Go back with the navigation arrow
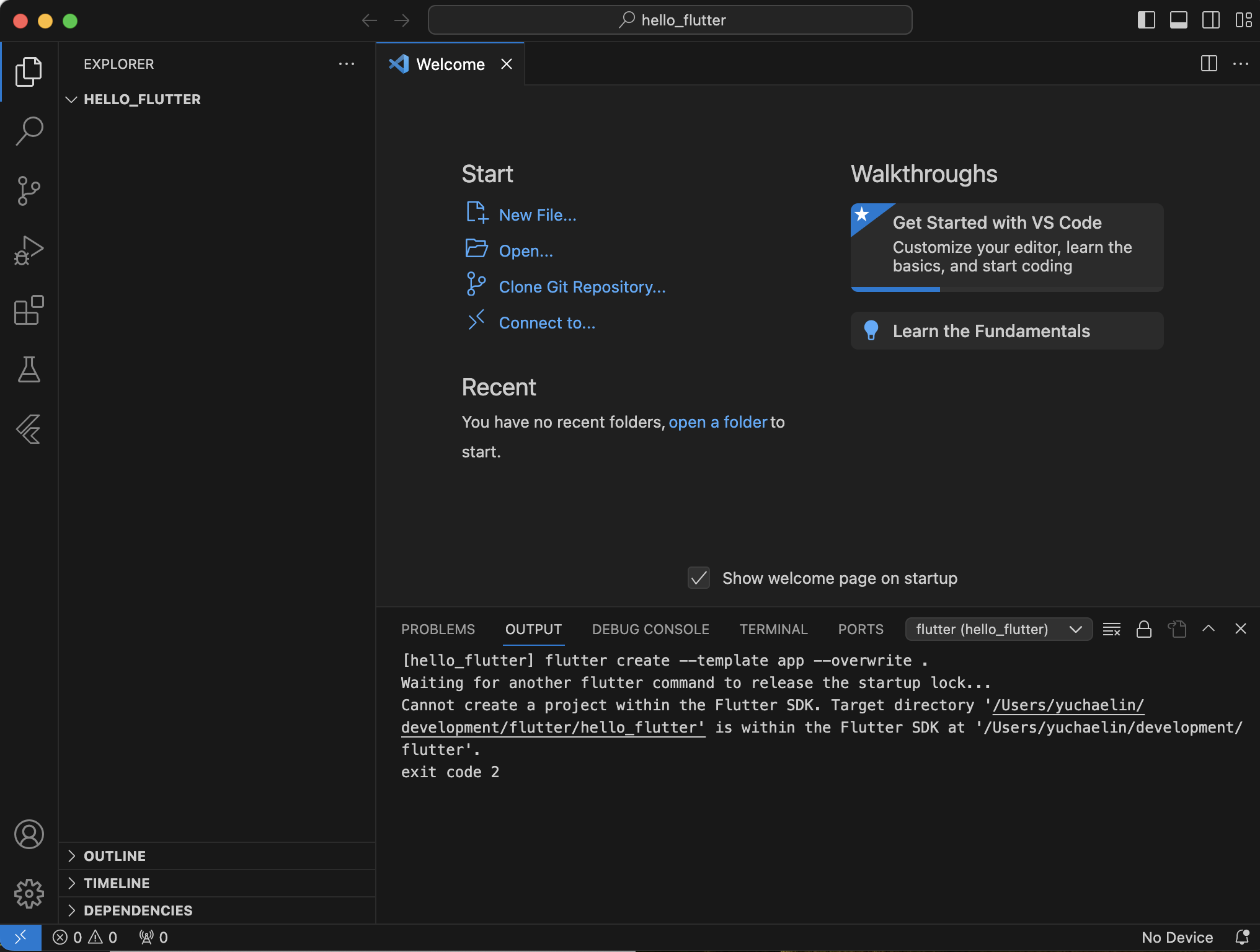The height and width of the screenshot is (952, 1260). 370,20
